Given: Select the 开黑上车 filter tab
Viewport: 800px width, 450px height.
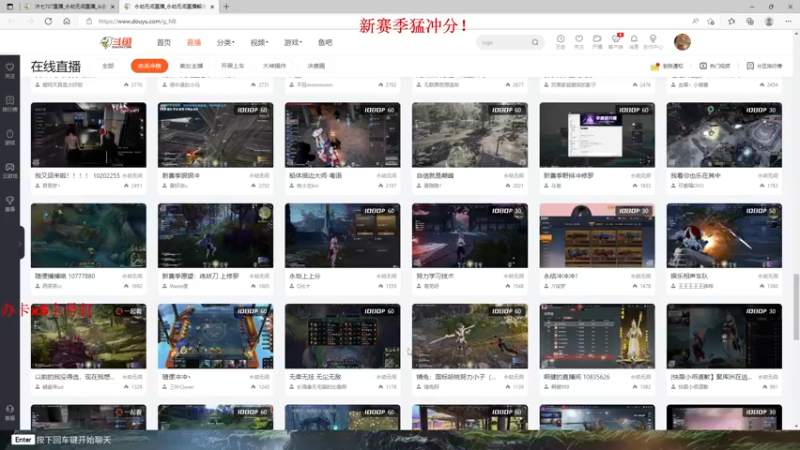Looking at the screenshot, I should click(233, 66).
